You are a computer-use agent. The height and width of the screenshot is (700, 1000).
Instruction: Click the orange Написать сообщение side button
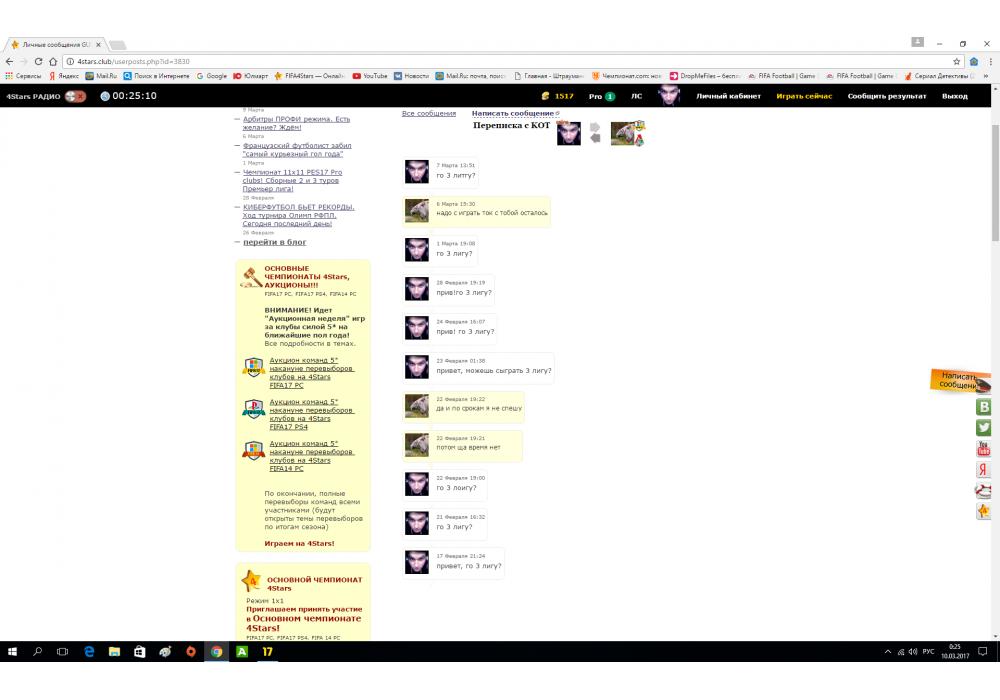[x=960, y=381]
